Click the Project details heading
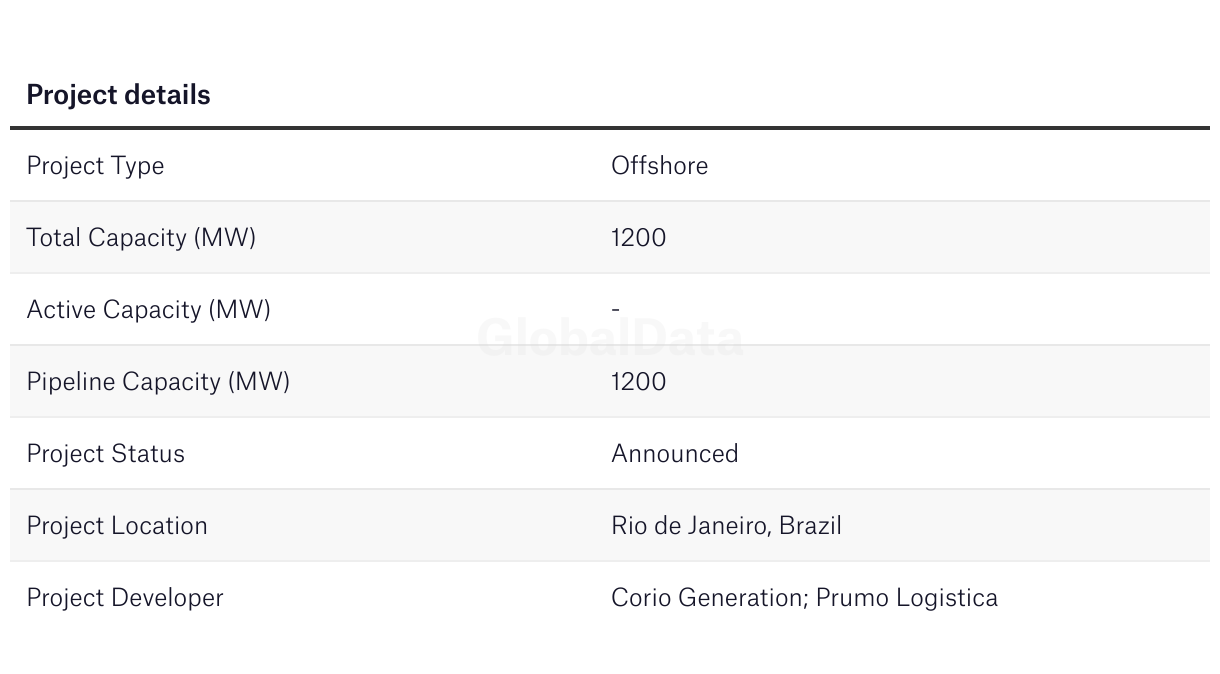 [118, 95]
